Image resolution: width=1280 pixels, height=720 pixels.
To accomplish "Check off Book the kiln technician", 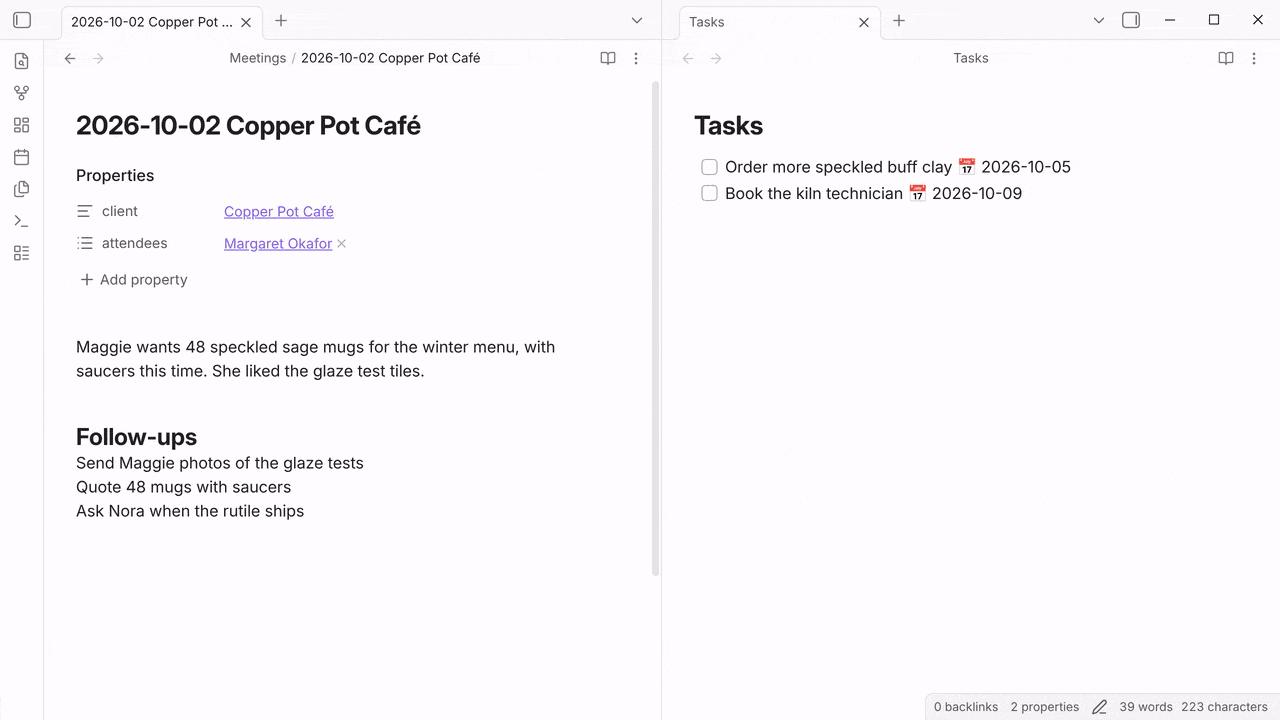I will tap(709, 193).
